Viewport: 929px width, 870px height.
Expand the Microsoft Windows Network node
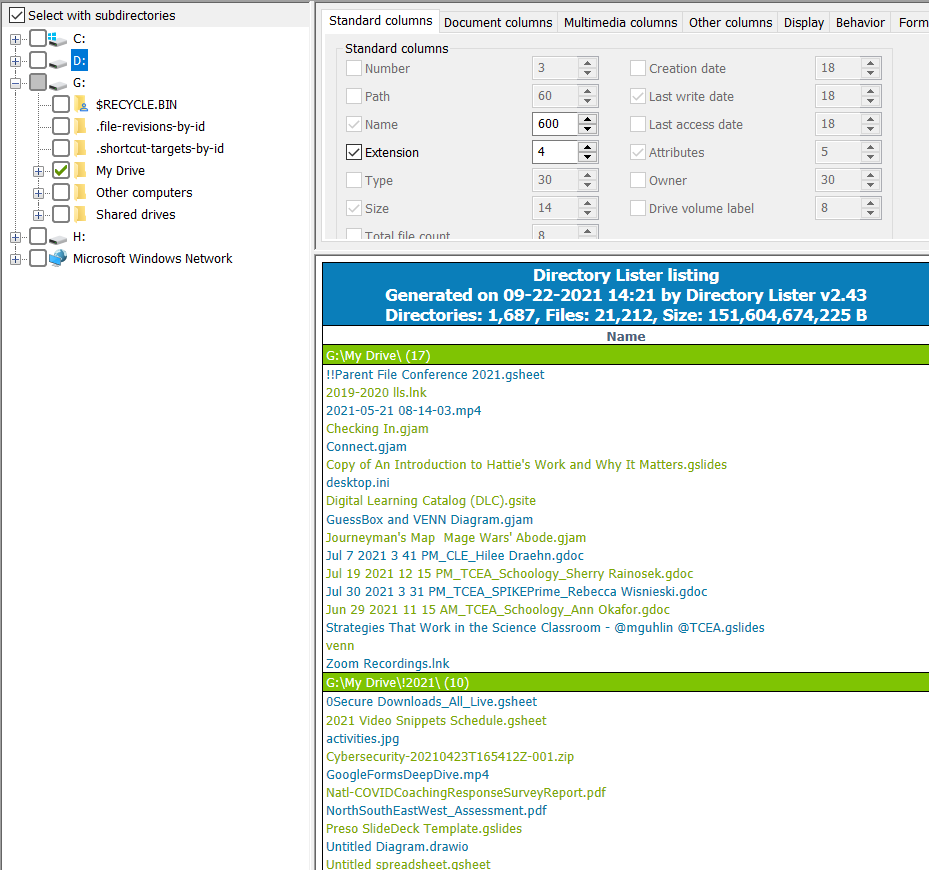tap(15, 260)
